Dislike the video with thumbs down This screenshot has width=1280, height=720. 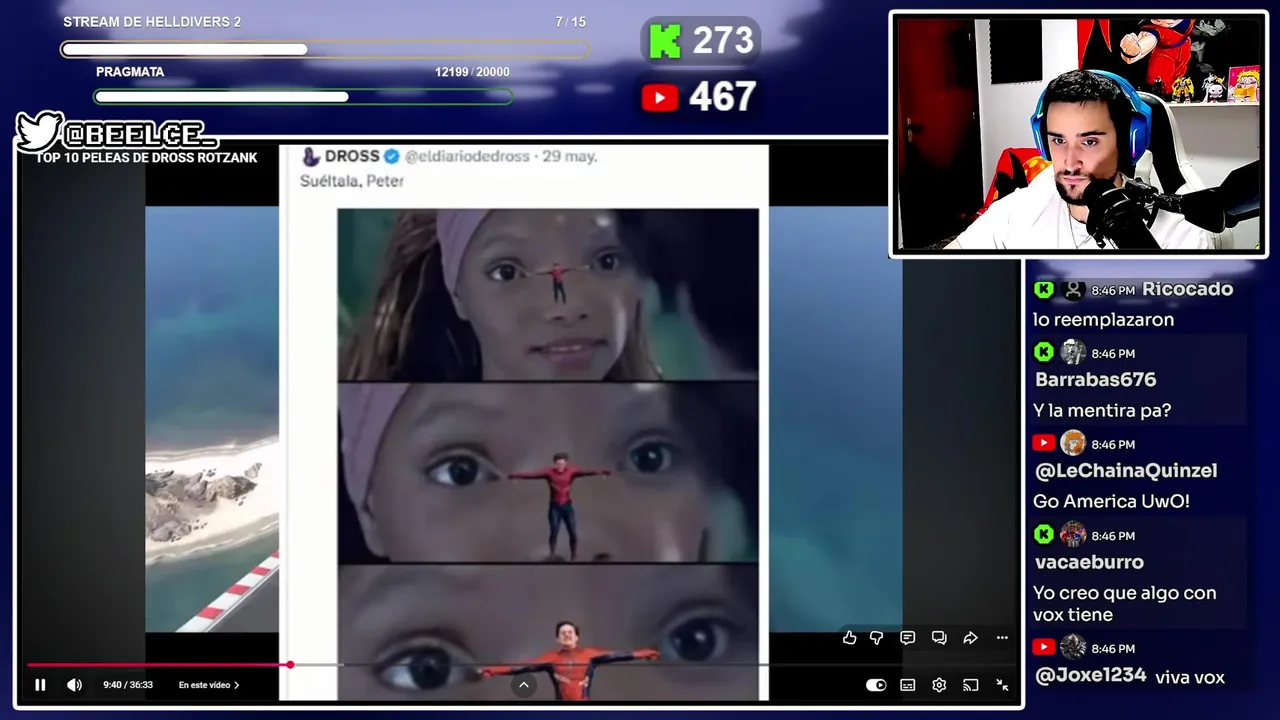point(877,638)
